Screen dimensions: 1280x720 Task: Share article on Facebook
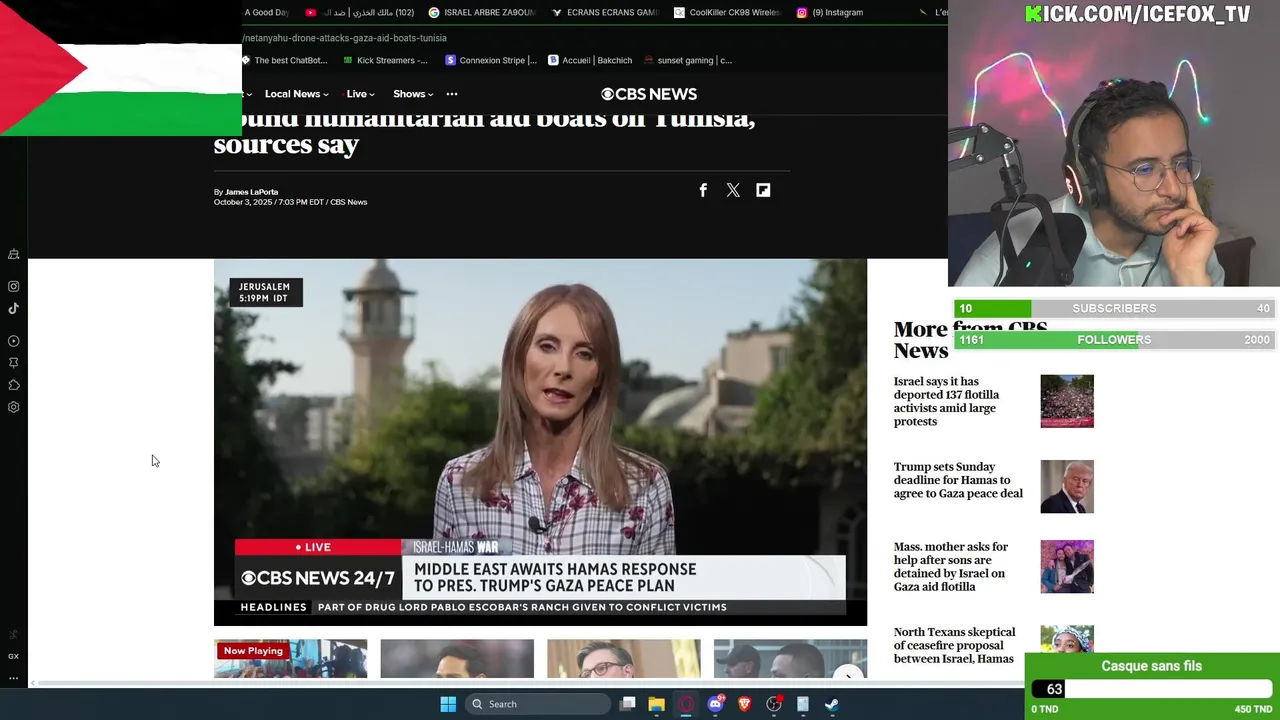[703, 190]
